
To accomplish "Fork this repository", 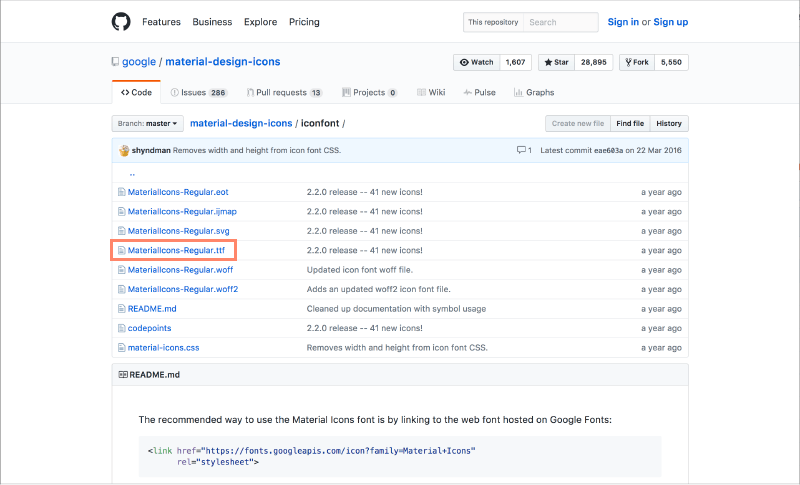I will pyautogui.click(x=637, y=62).
